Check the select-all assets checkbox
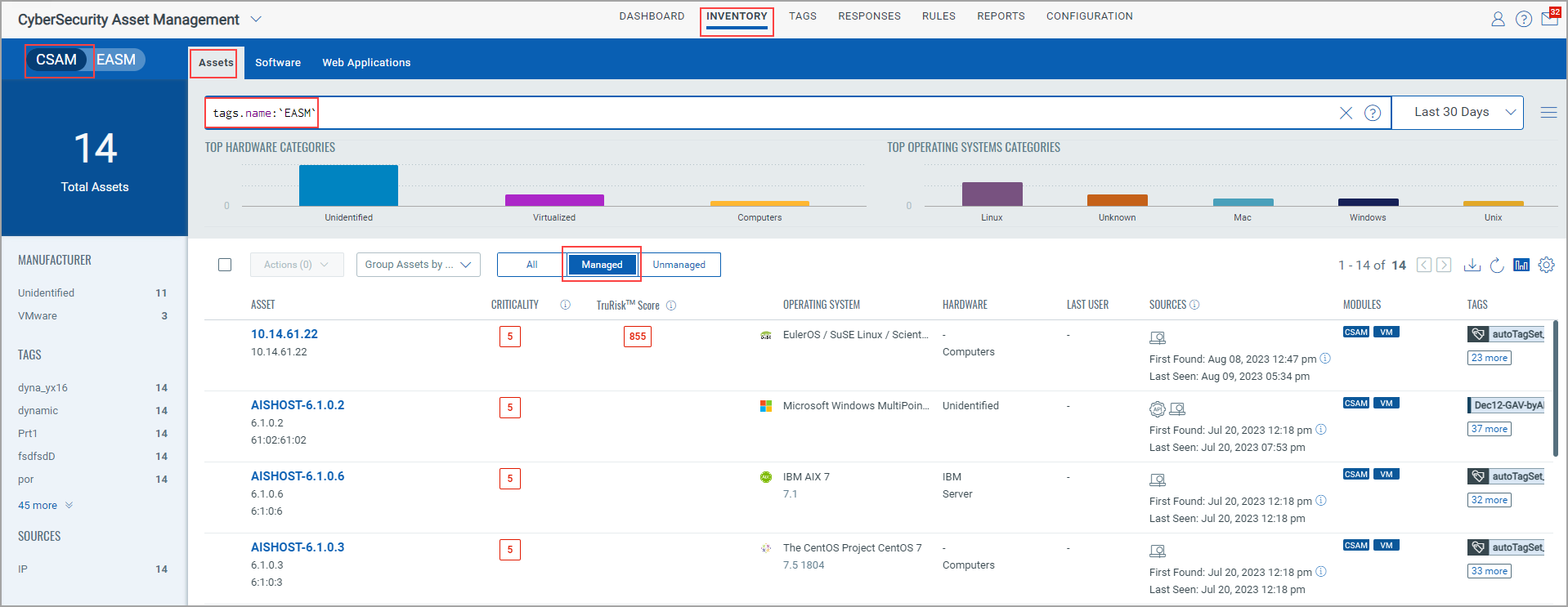This screenshot has height=607, width=1568. [225, 265]
